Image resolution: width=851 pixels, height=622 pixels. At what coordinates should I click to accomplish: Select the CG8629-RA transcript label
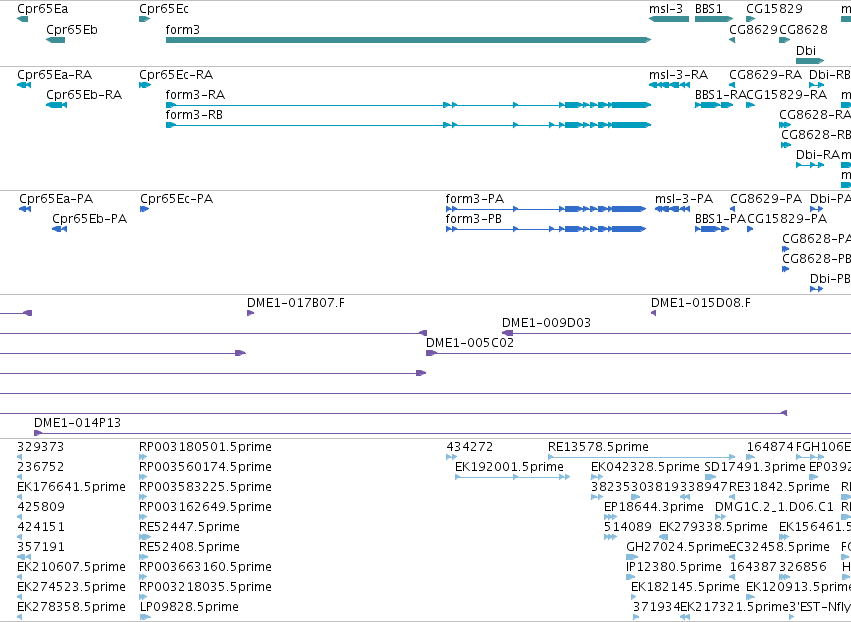point(765,75)
